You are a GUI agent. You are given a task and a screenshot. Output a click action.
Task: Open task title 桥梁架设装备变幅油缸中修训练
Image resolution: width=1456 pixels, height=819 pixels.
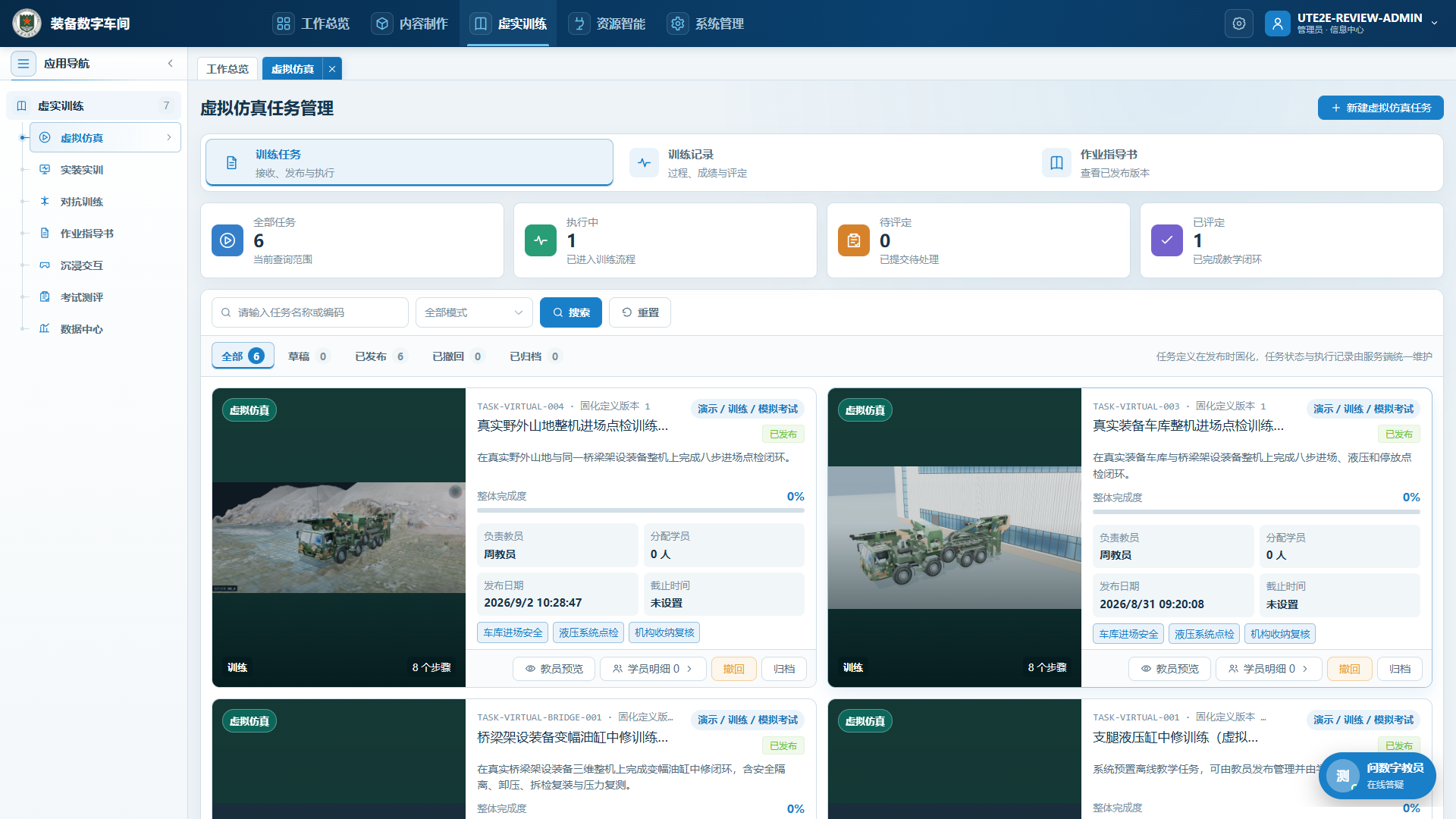pyautogui.click(x=573, y=738)
